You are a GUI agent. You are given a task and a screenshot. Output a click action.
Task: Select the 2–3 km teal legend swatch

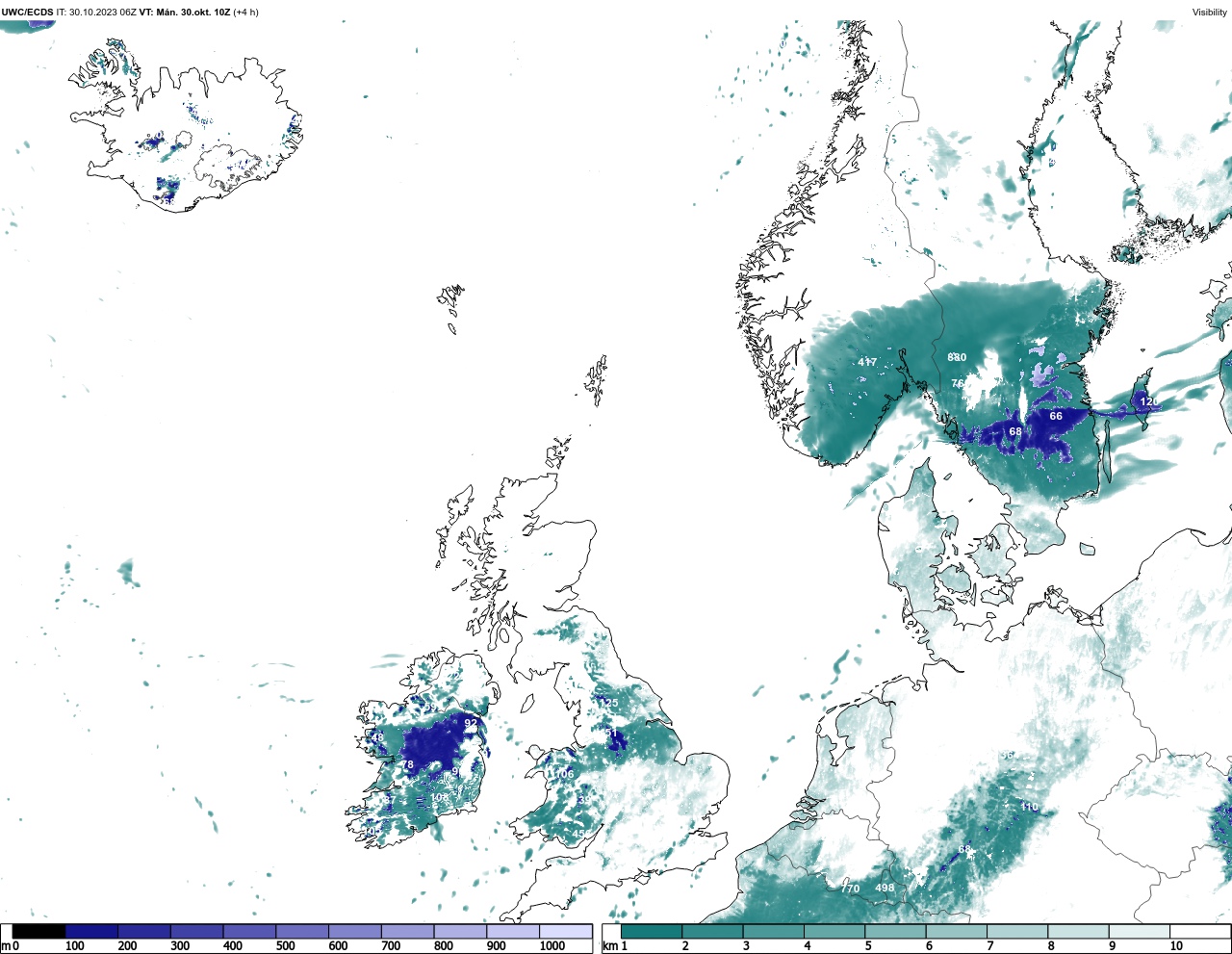pyautogui.click(x=712, y=931)
